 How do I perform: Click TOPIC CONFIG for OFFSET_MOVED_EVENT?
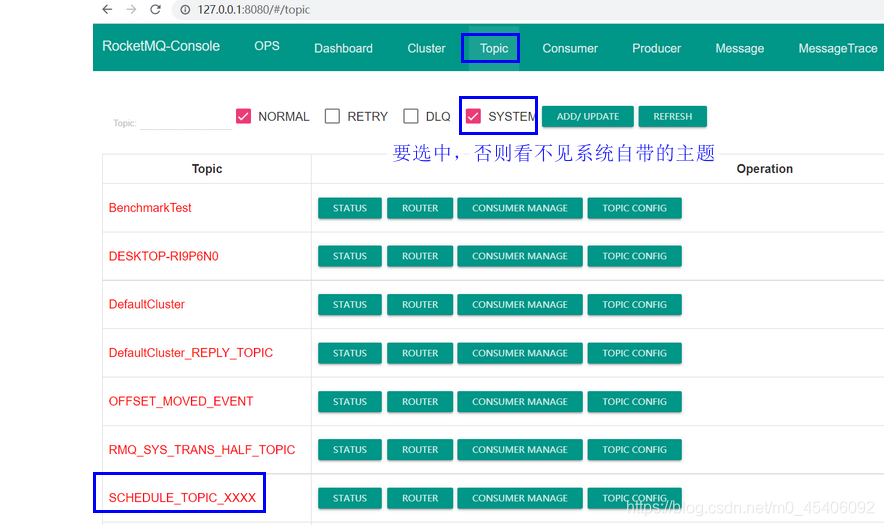pos(634,401)
